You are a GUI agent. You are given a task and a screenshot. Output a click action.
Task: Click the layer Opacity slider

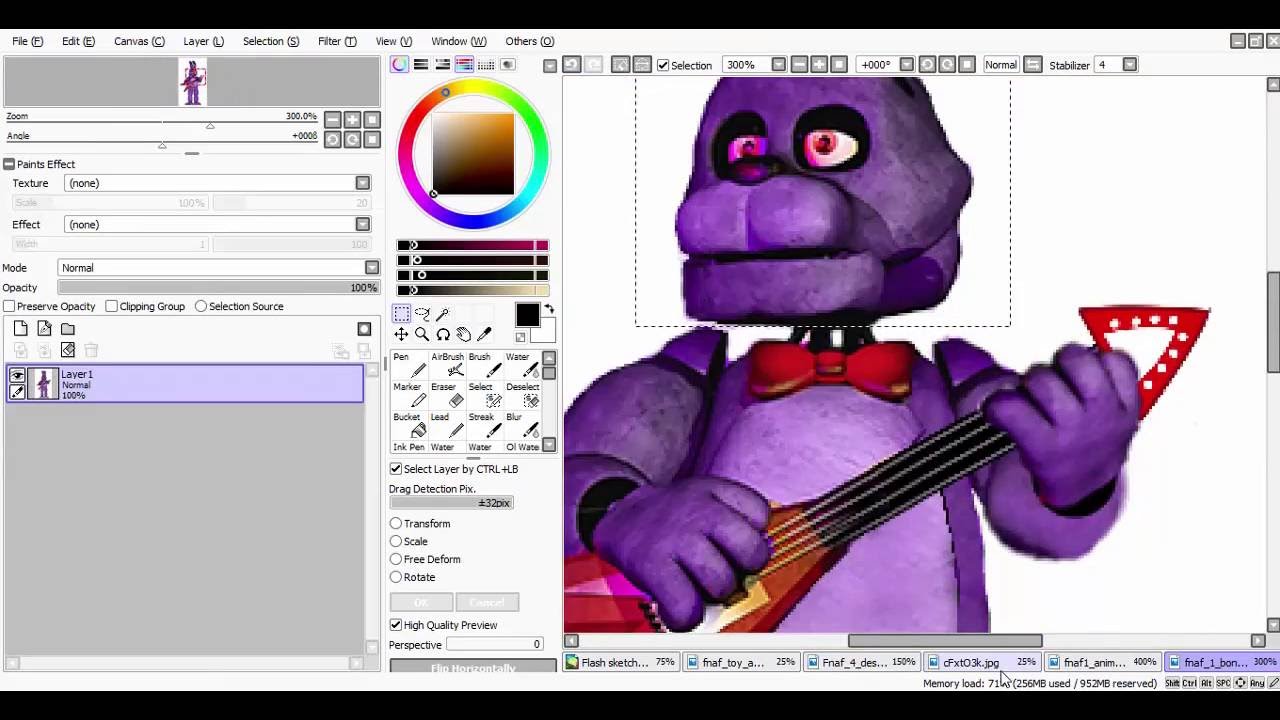pos(218,288)
